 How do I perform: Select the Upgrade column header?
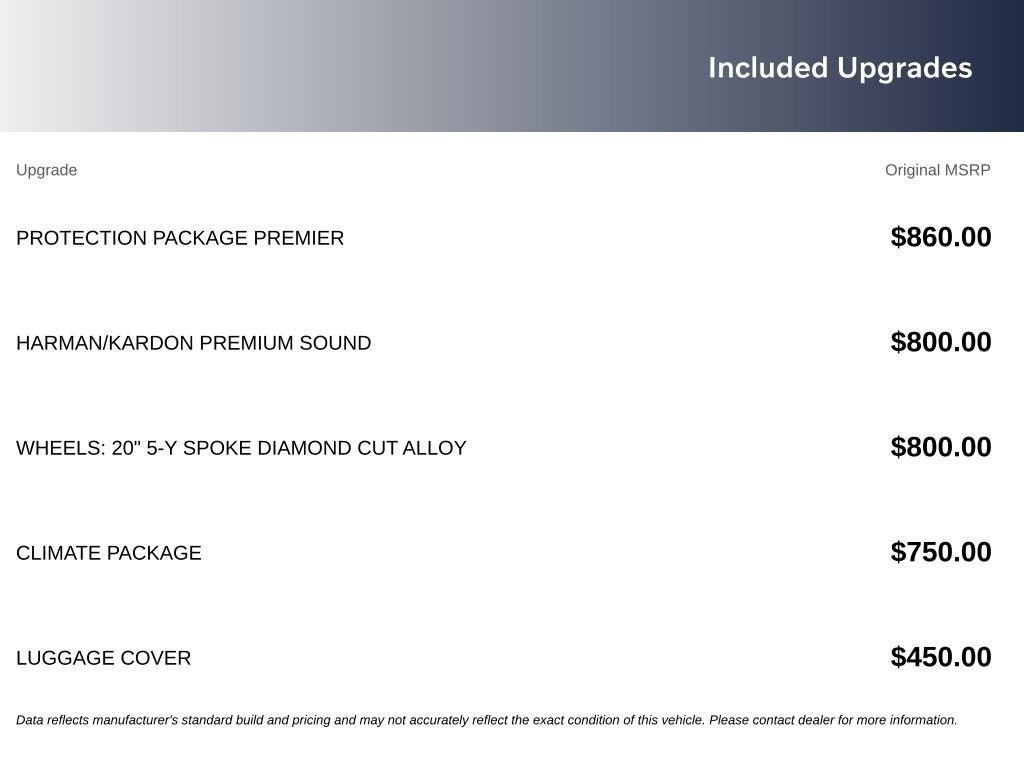46,170
